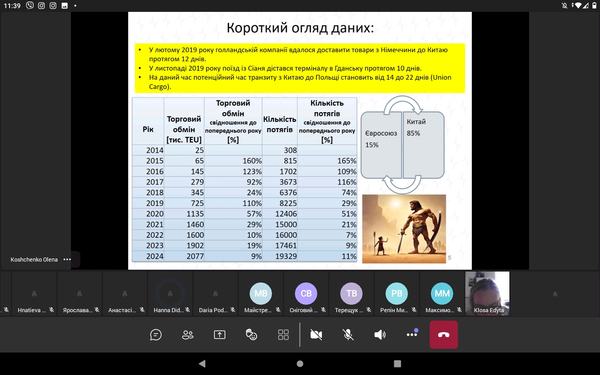
Task: Tap the shared slide presentation area
Action: [x=300, y=141]
